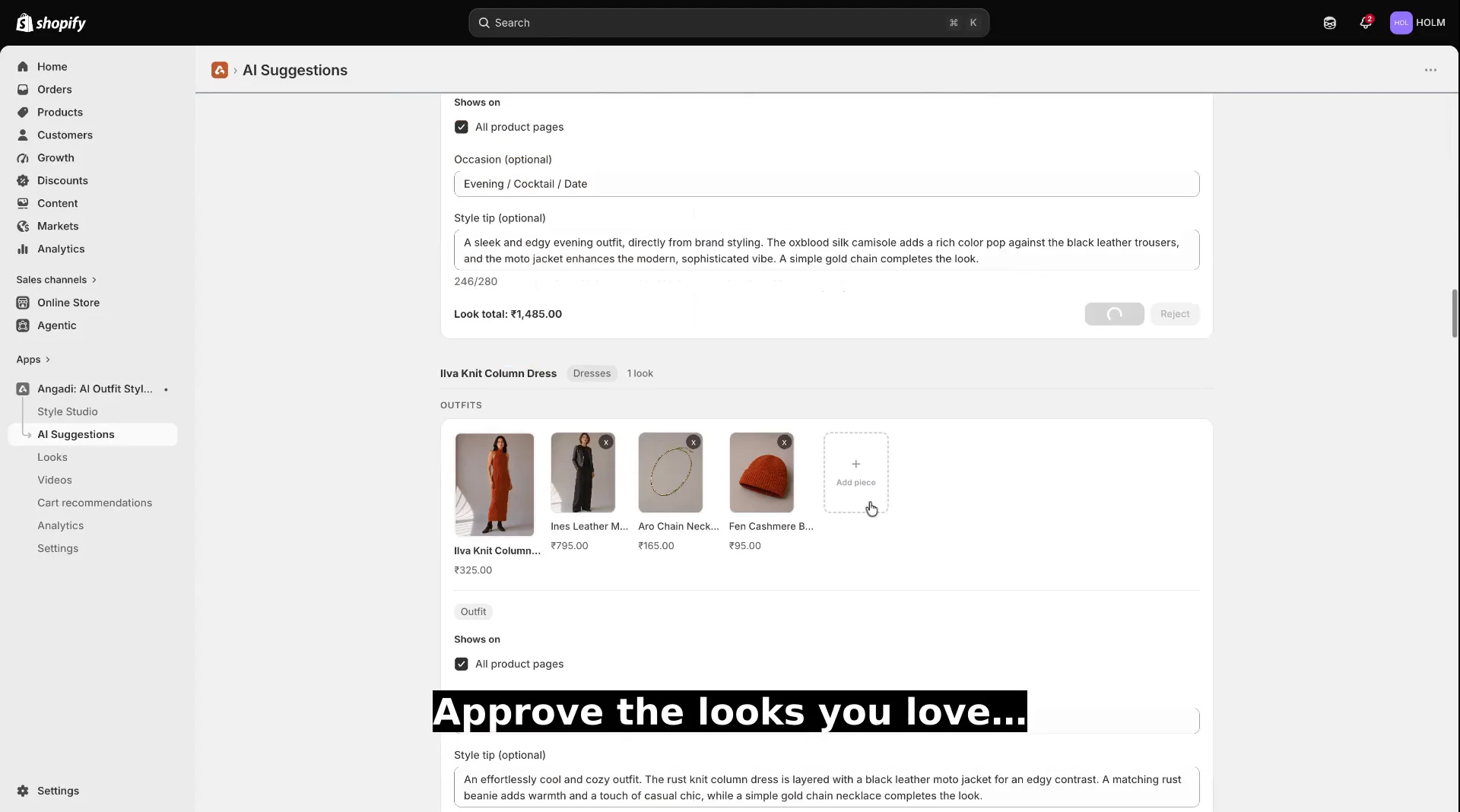Expand the Sales channels section
Viewport: 1460px width, 812px height.
[x=56, y=280]
